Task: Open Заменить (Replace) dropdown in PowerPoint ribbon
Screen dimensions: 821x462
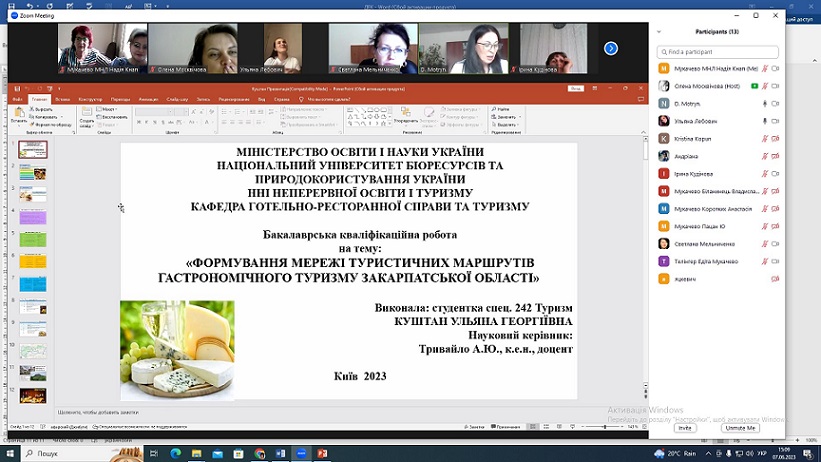Action: pos(506,117)
